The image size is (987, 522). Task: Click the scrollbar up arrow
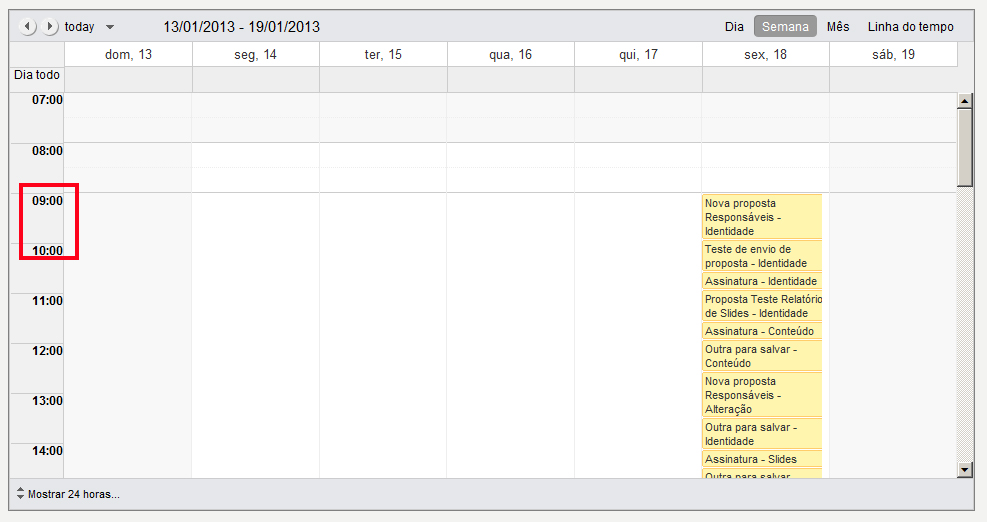point(965,100)
